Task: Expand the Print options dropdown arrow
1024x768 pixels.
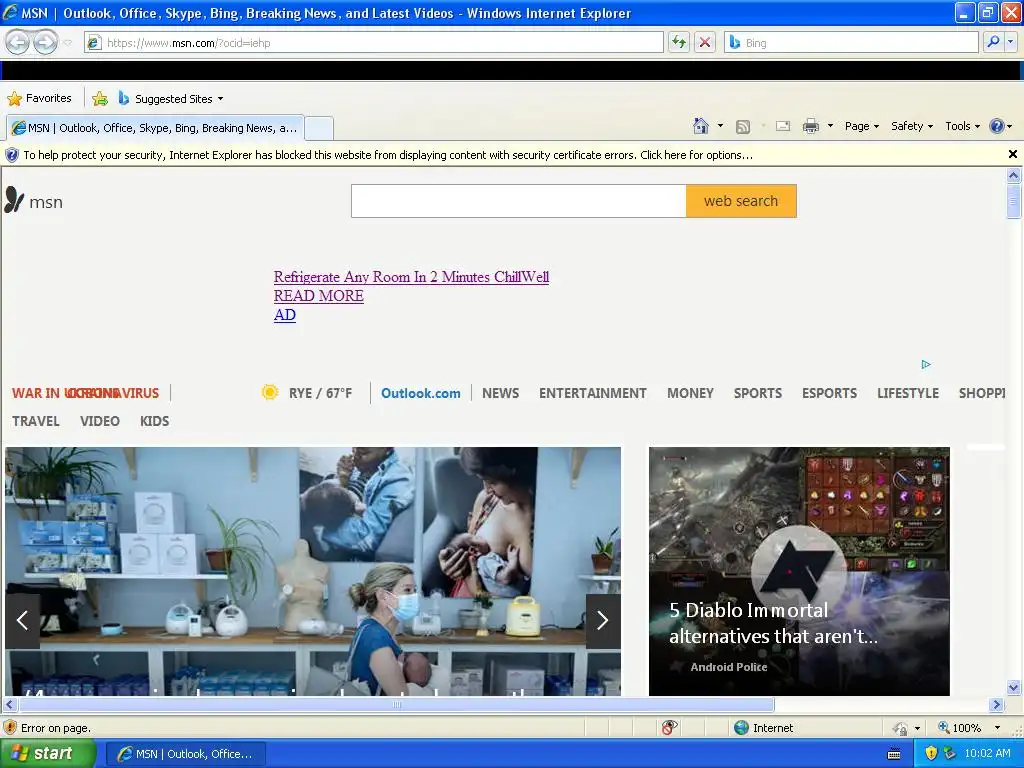Action: pyautogui.click(x=830, y=126)
